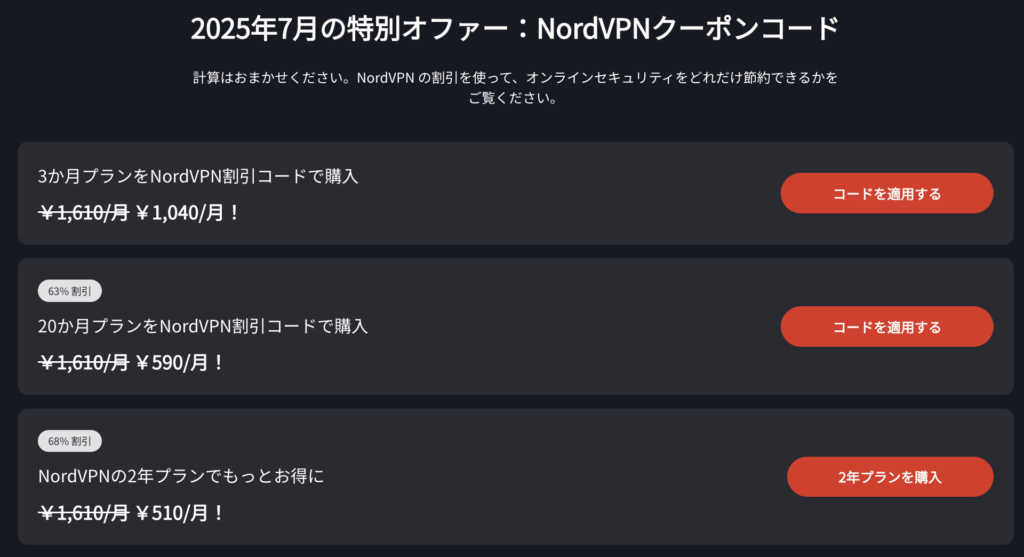The height and width of the screenshot is (557, 1024).
Task: Click the 20か月プランをNordVPN割引コードで購入 title
Action: tap(203, 326)
